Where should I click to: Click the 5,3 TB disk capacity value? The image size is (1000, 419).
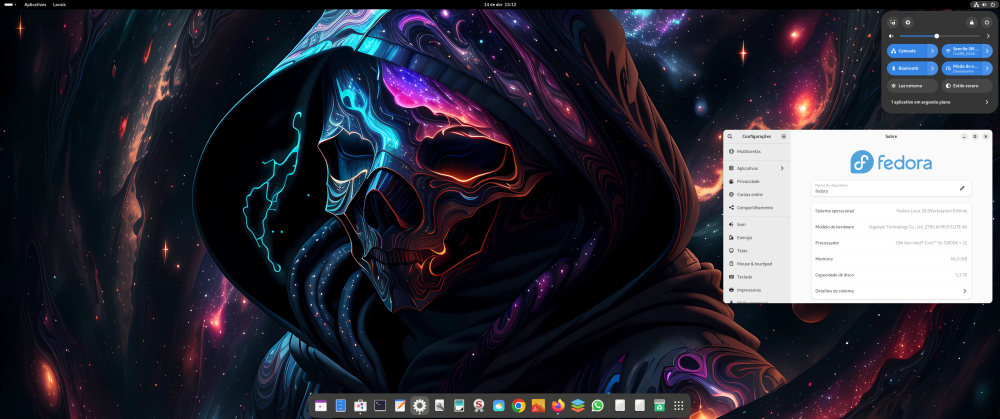[x=961, y=275]
